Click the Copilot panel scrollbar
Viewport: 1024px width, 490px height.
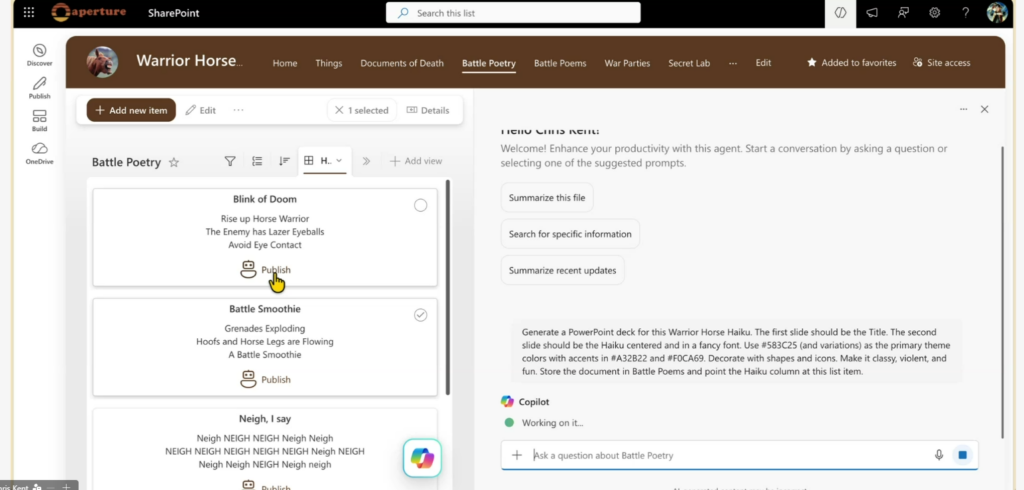click(x=1002, y=293)
